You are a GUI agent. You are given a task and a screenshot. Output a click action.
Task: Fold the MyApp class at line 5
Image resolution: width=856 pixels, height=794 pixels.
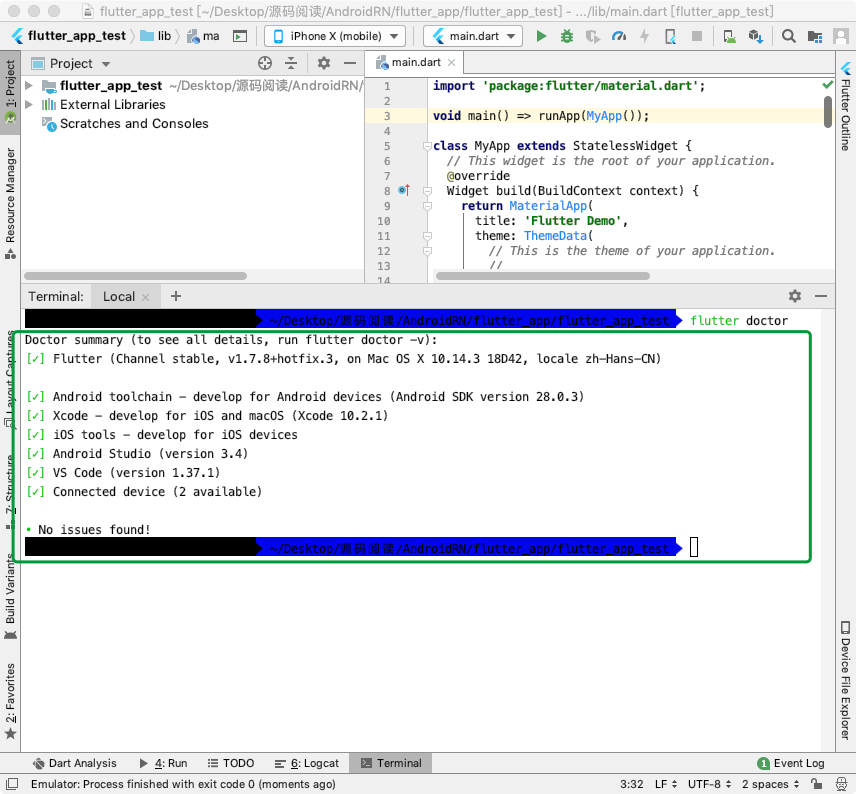coord(427,146)
